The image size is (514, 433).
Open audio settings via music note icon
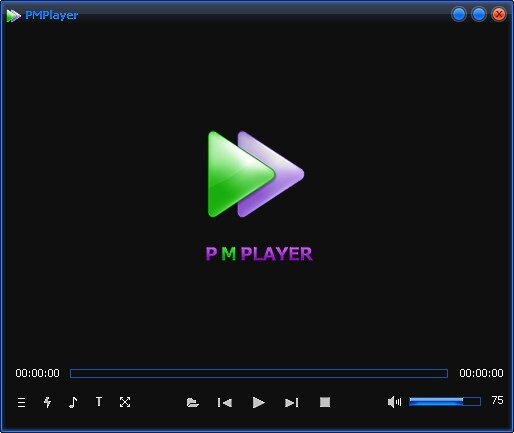pyautogui.click(x=73, y=402)
